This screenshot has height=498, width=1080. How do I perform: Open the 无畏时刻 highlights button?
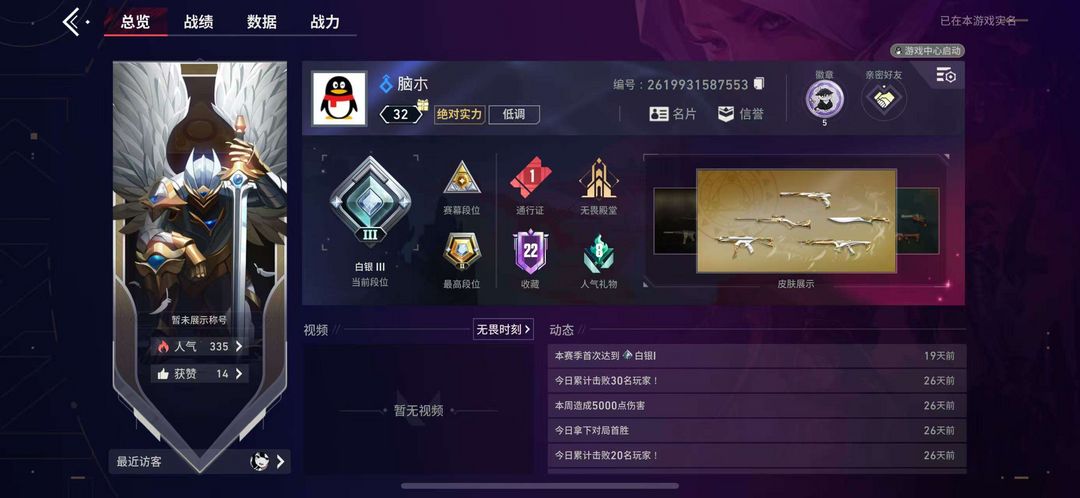(503, 329)
